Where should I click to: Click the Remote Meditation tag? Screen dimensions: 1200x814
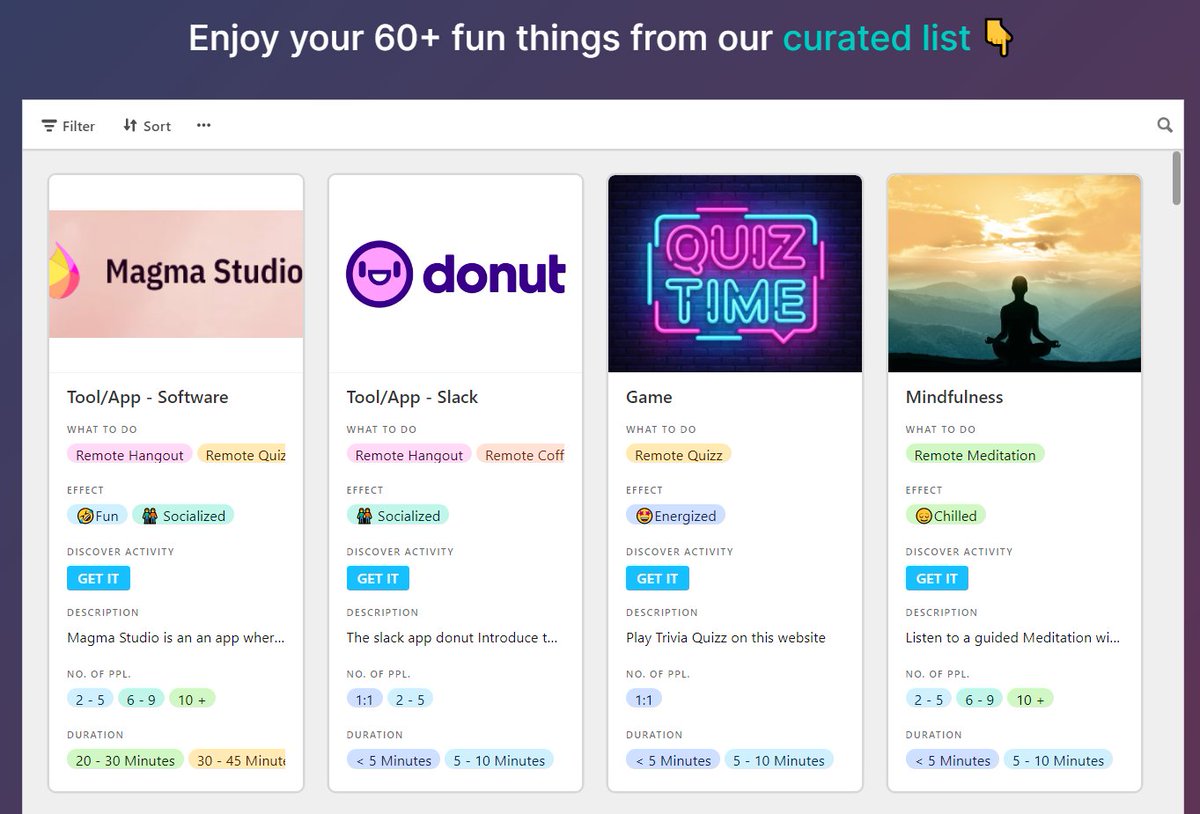[975, 455]
